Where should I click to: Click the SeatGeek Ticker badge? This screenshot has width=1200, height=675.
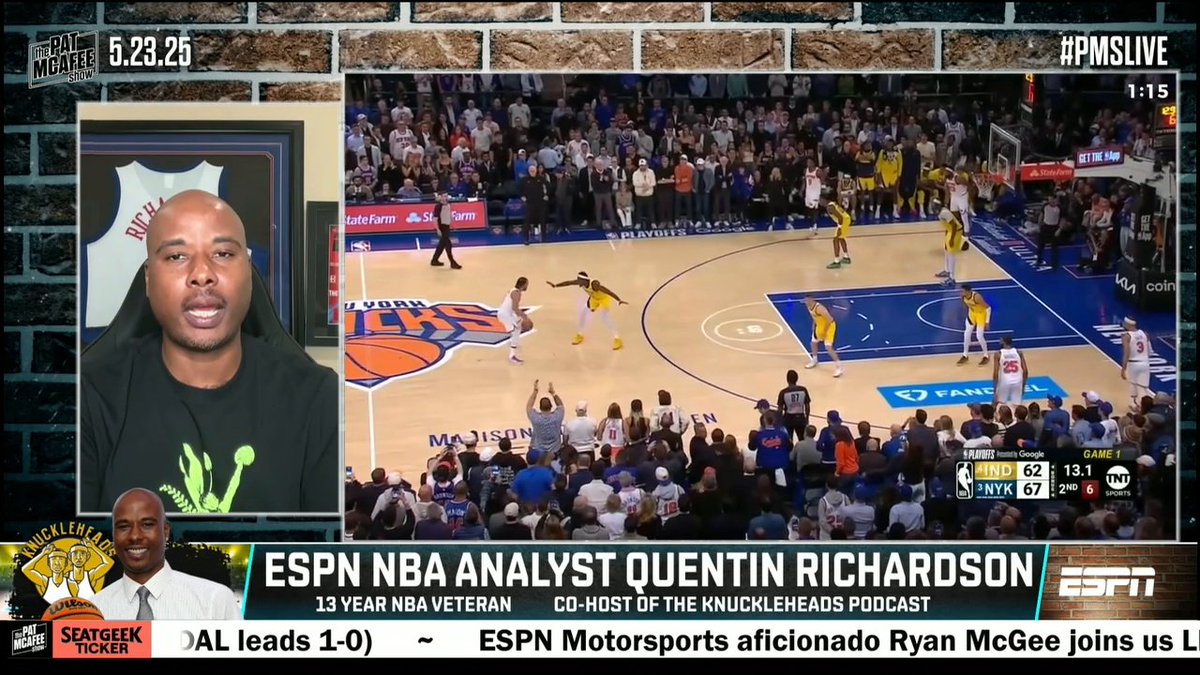(101, 640)
